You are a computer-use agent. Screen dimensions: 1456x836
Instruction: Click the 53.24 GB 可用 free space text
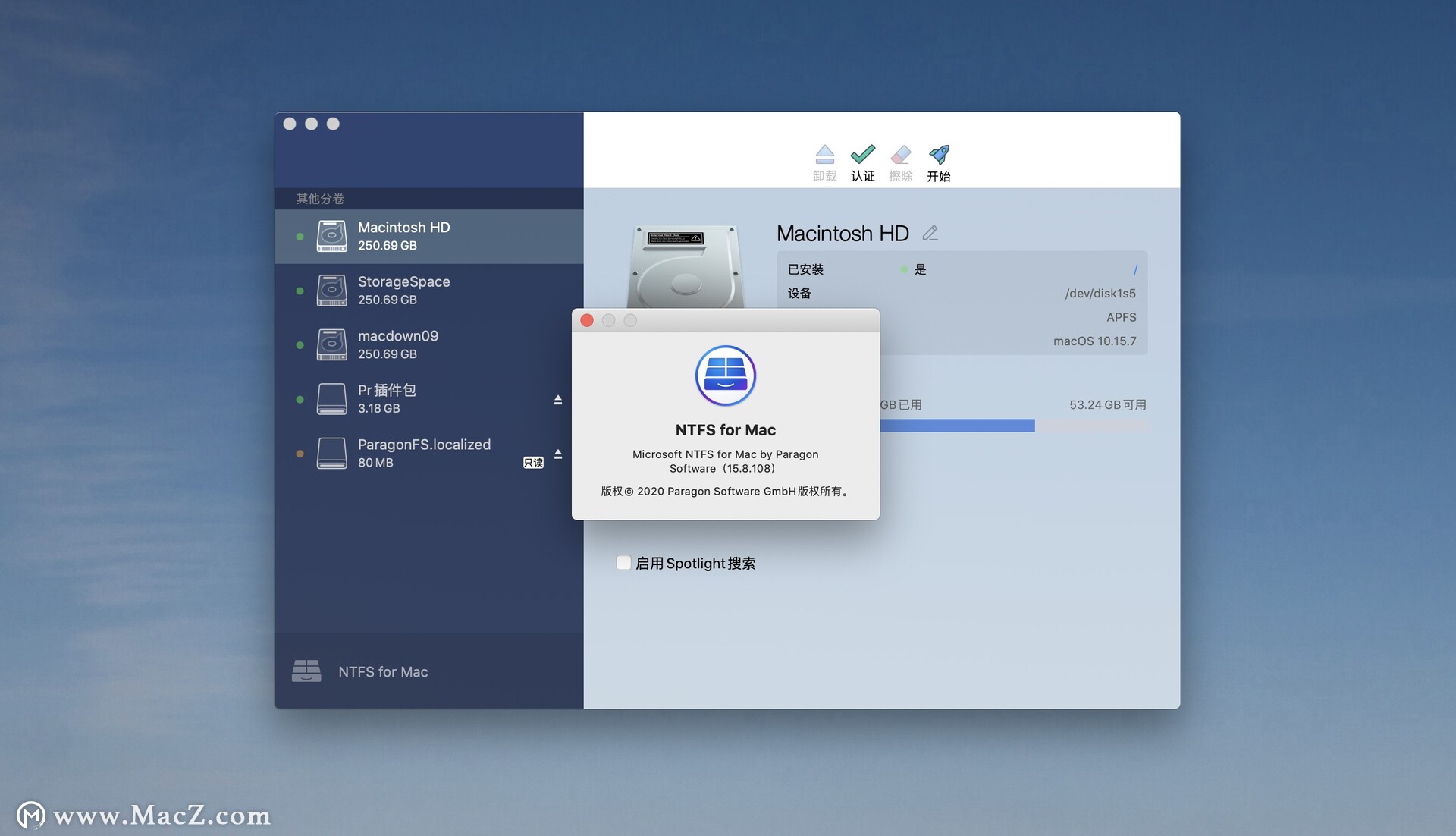coord(1107,405)
